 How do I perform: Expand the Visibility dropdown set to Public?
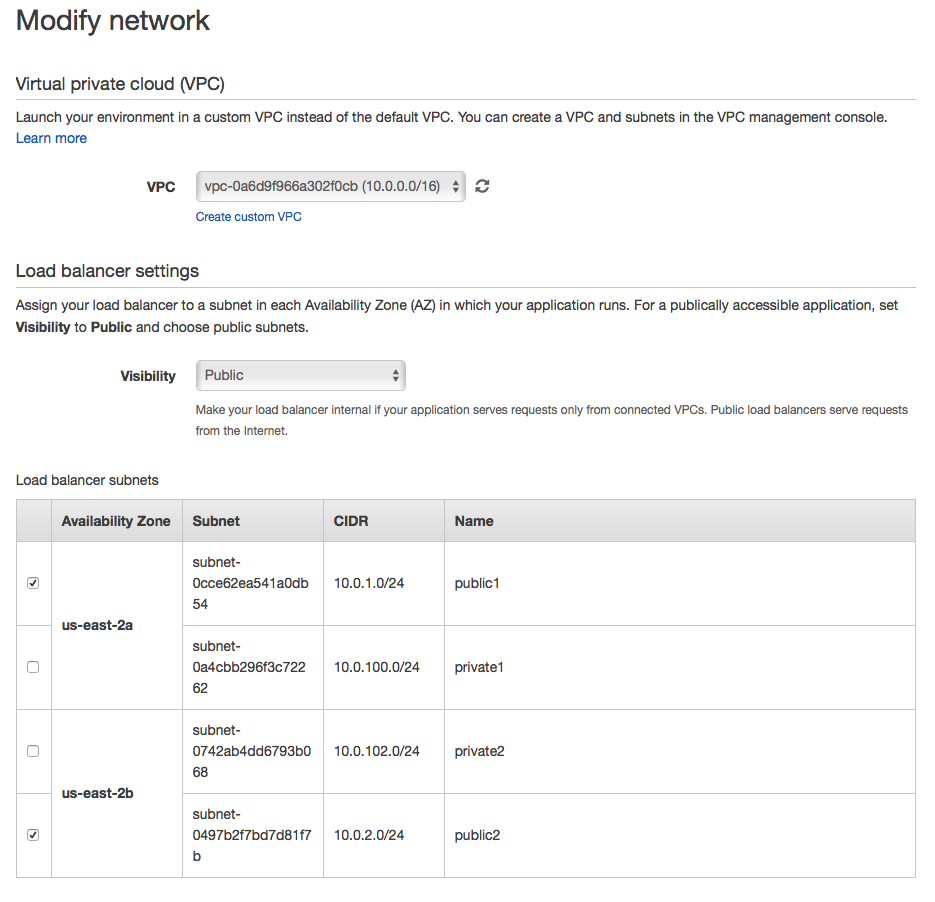tap(301, 375)
